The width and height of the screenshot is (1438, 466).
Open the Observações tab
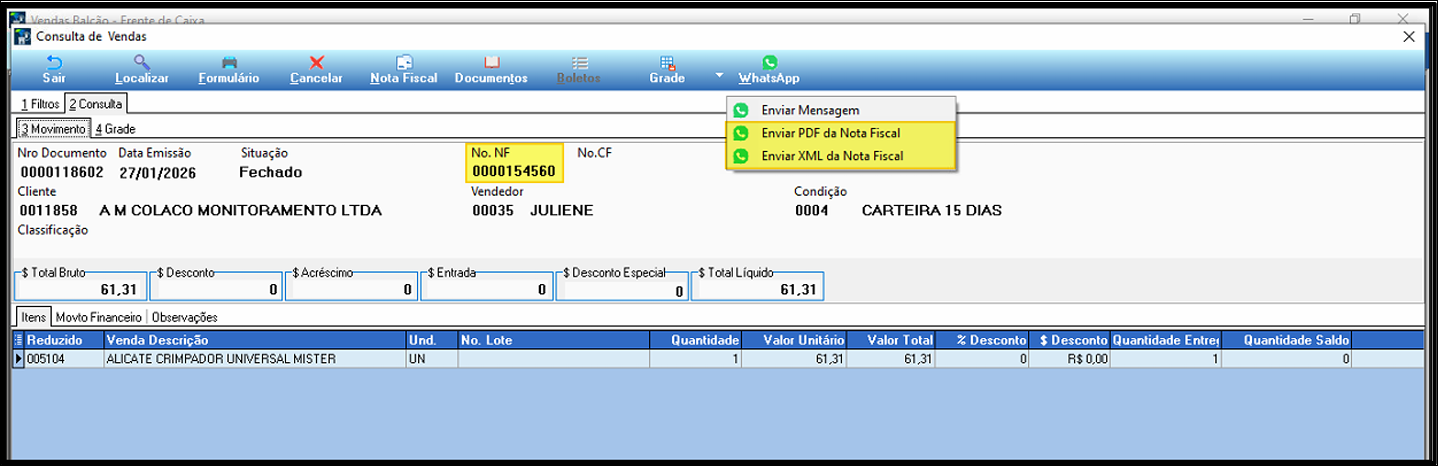click(184, 317)
